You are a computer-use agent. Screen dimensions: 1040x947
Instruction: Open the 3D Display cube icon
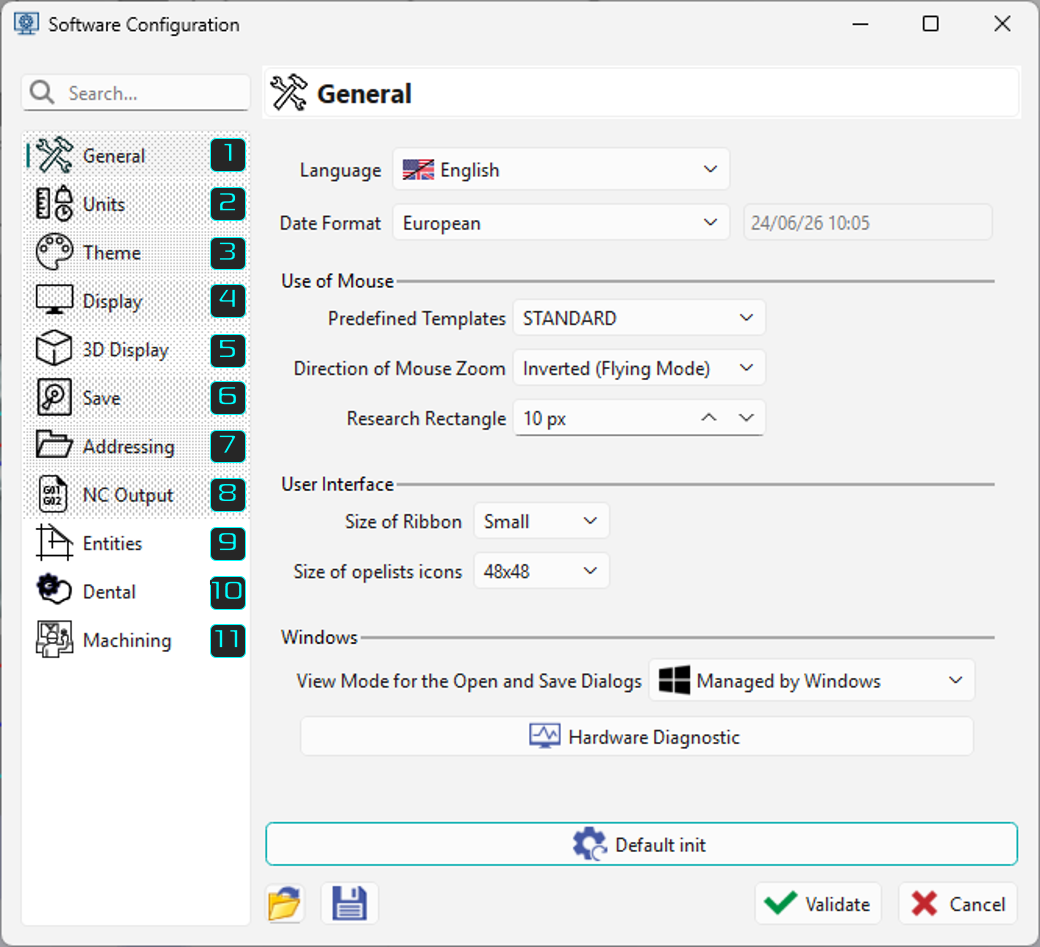click(x=54, y=349)
